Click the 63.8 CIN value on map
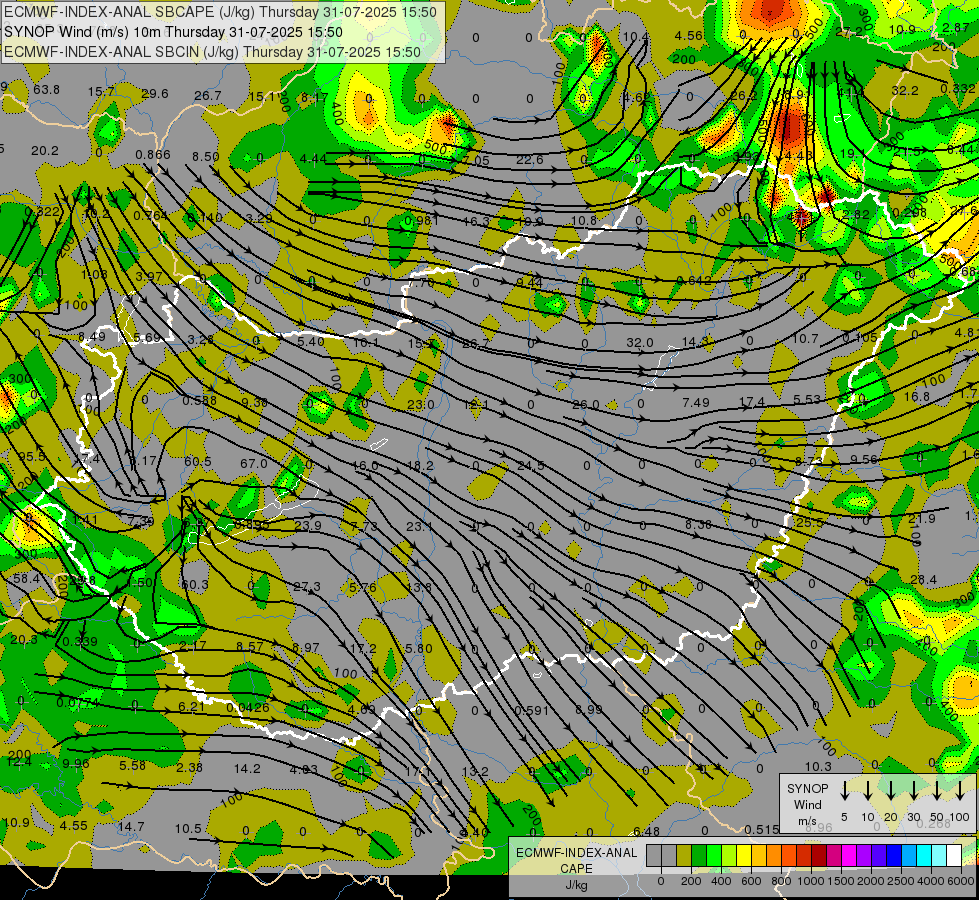 (47, 89)
